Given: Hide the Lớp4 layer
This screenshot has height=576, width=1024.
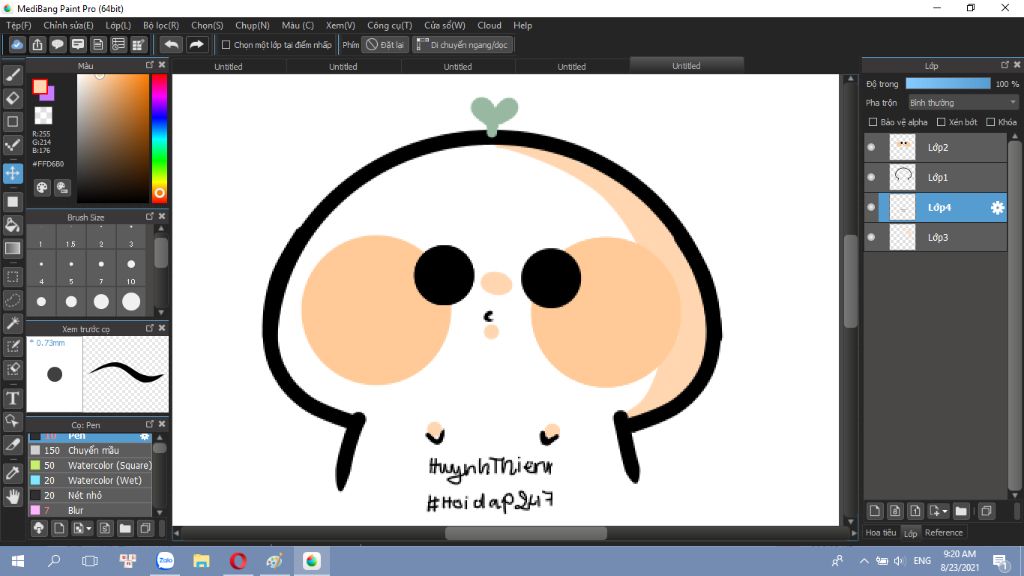Looking at the screenshot, I should (871, 208).
